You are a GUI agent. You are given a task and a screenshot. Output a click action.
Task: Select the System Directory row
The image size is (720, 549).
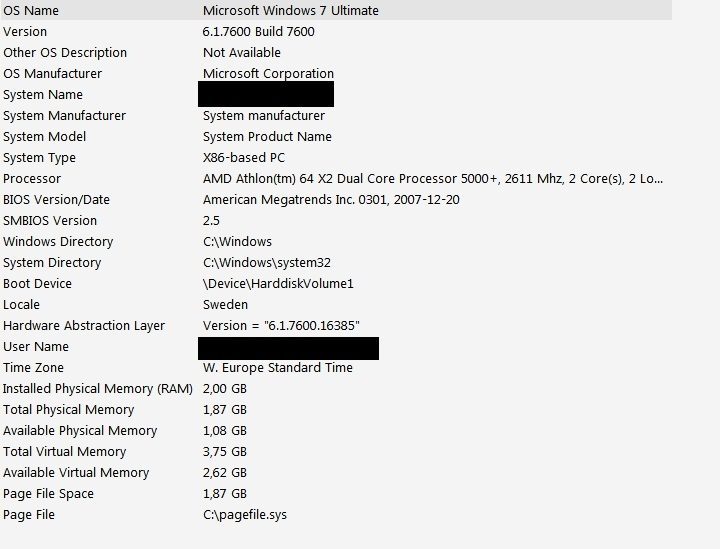point(52,263)
